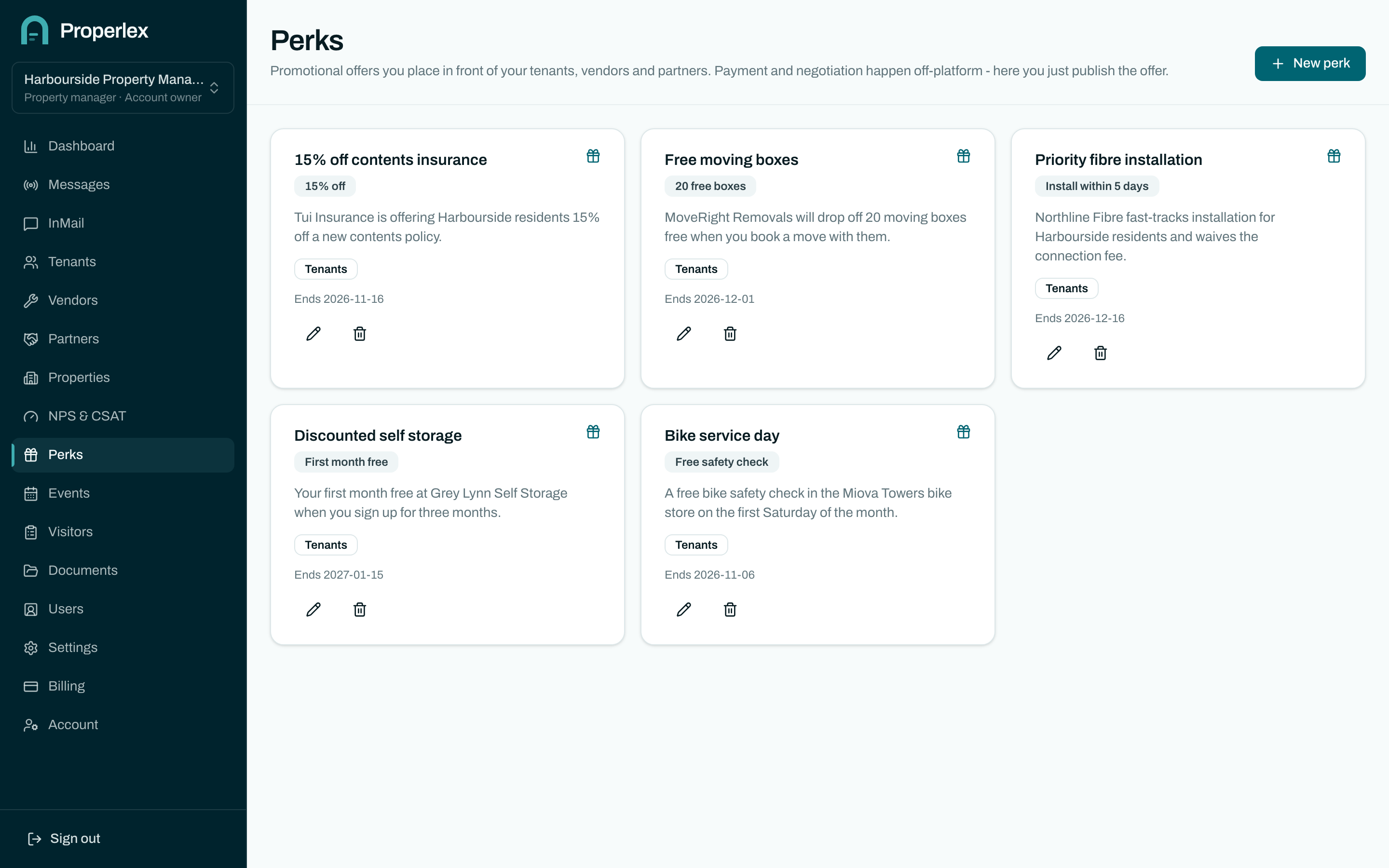The image size is (1389, 868).
Task: Go to Messages in the sidebar
Action: pyautogui.click(x=123, y=184)
